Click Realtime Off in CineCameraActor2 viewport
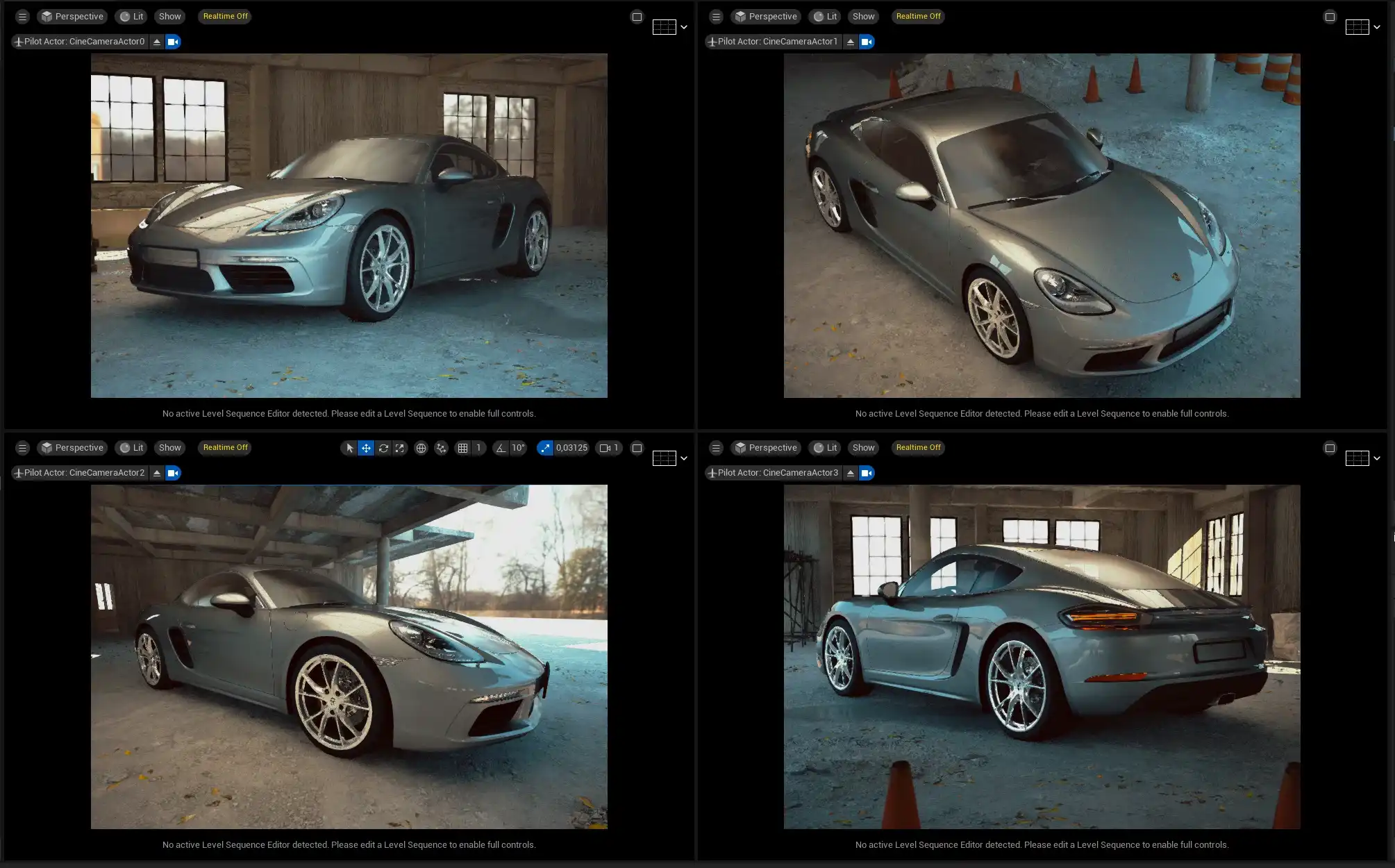This screenshot has height=868, width=1395. pyautogui.click(x=226, y=448)
